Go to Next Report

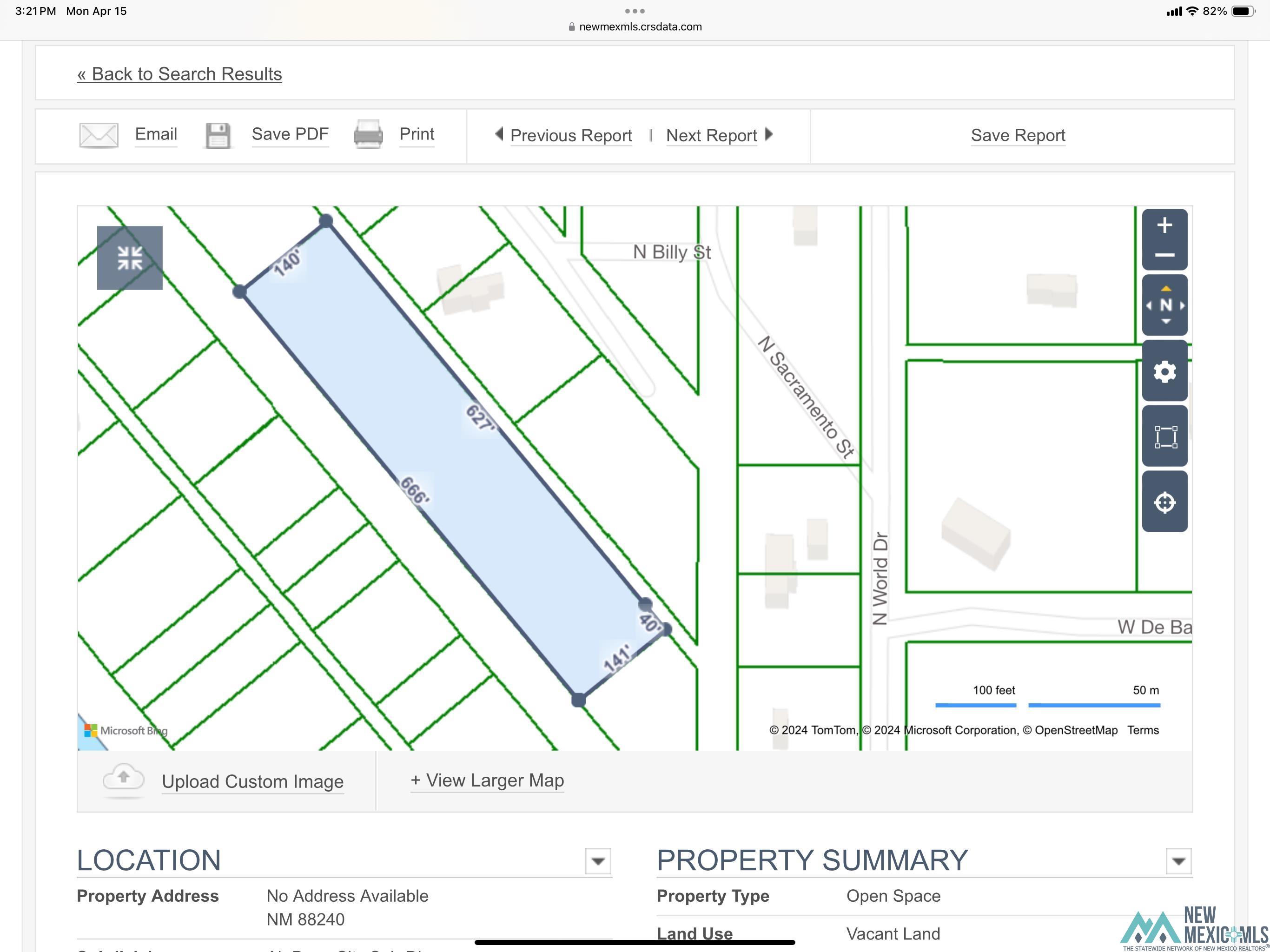(711, 136)
